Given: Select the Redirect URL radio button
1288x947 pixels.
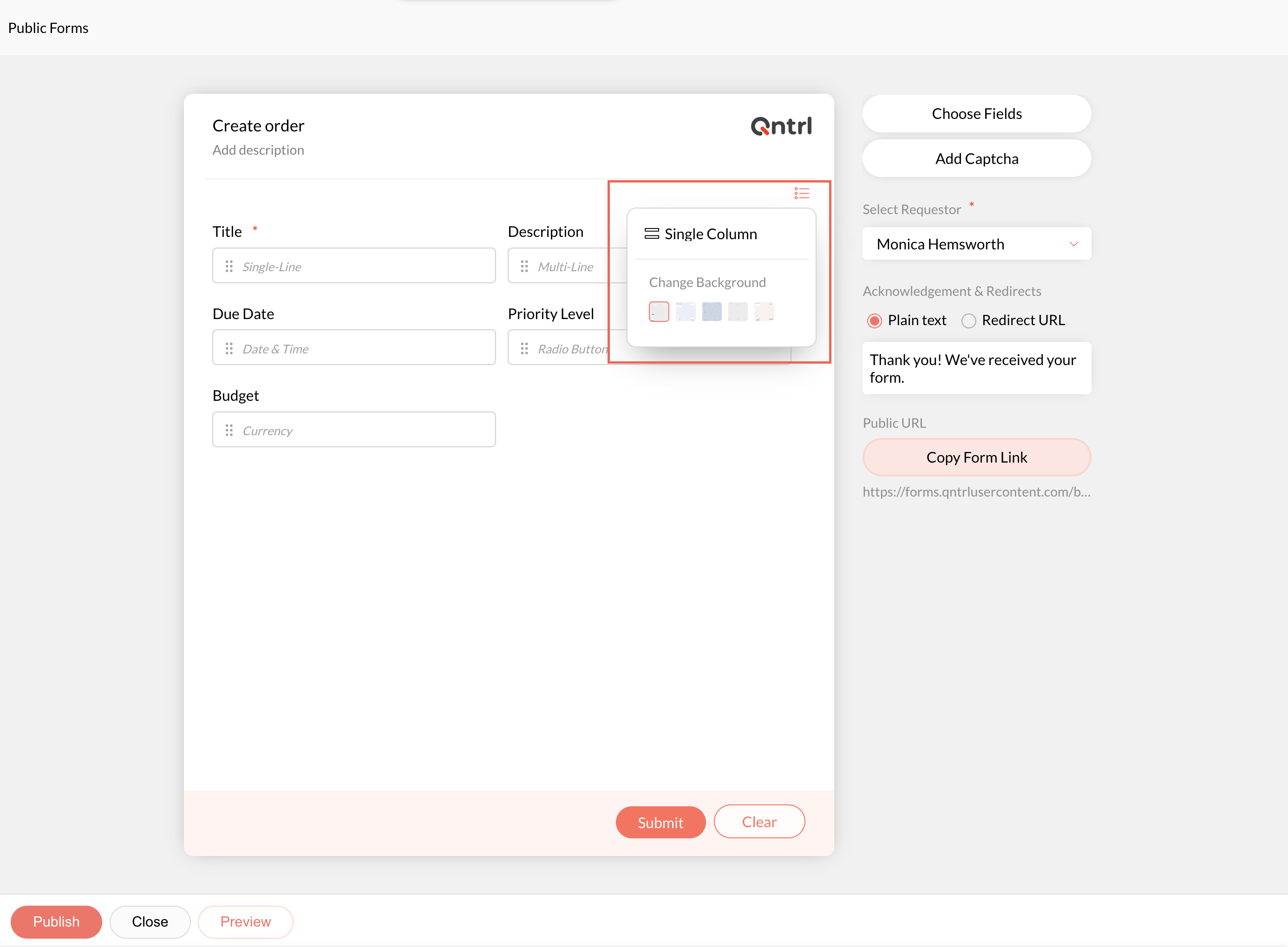Looking at the screenshot, I should (x=969, y=320).
